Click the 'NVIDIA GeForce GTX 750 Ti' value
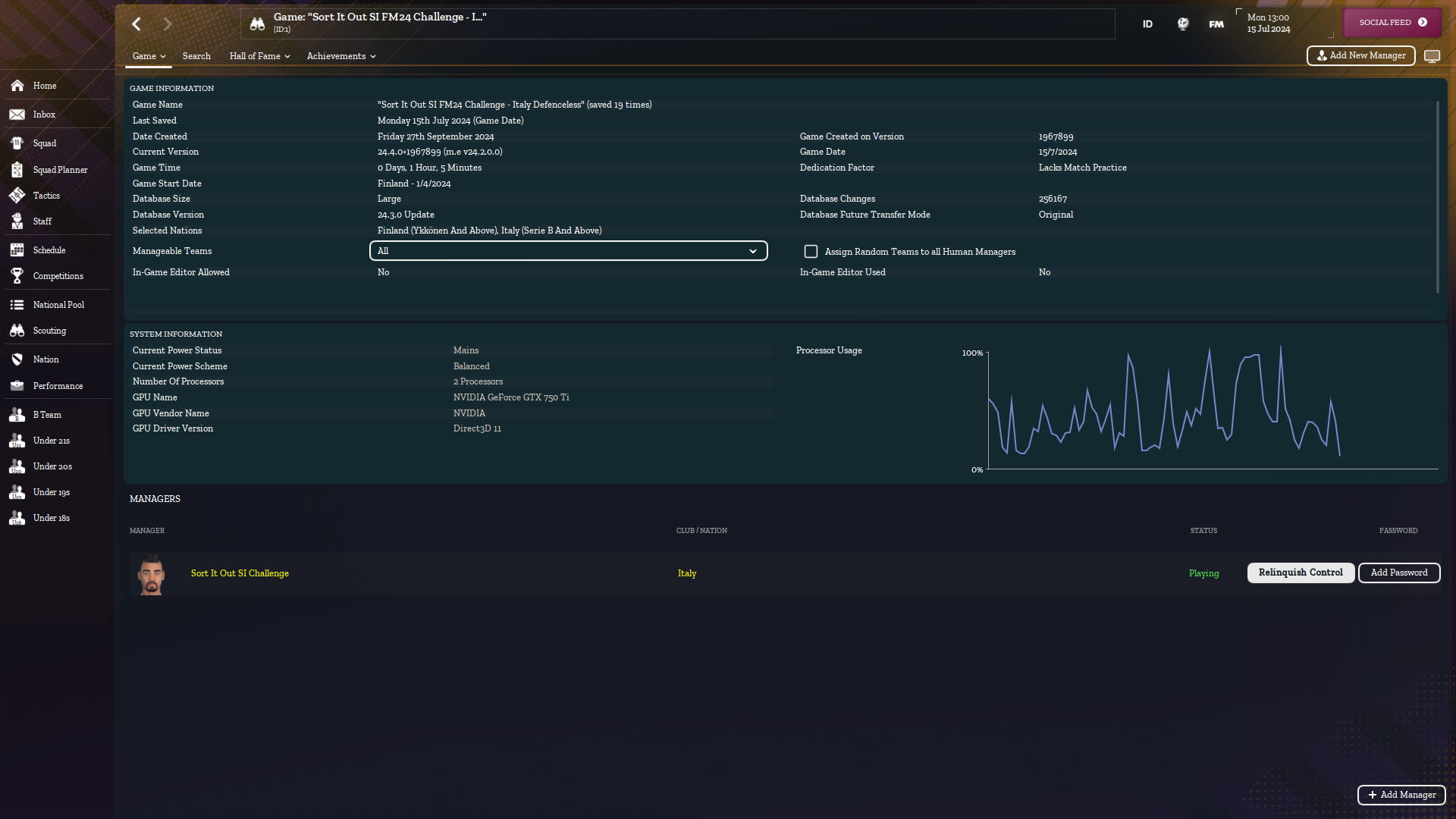1456x819 pixels. click(x=511, y=397)
